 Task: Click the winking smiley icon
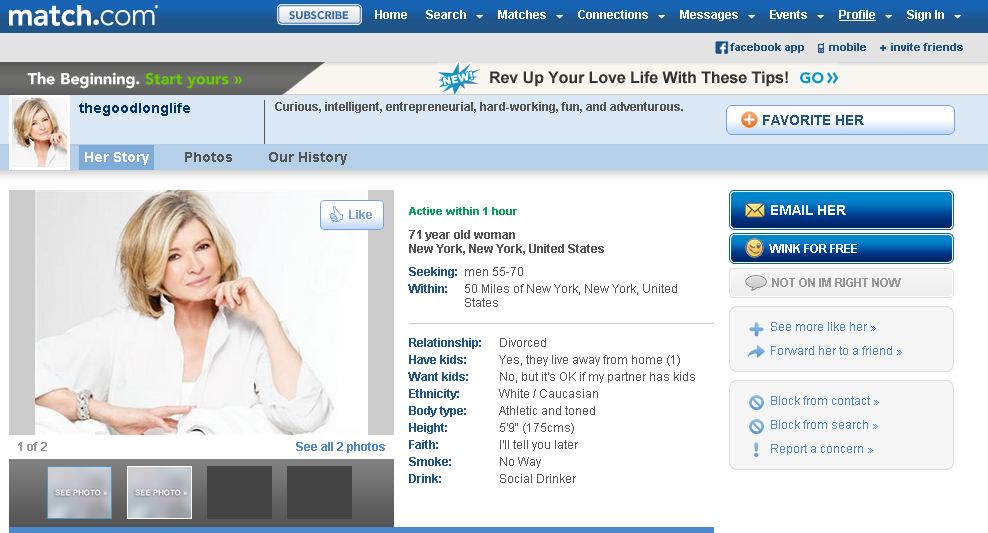tap(754, 248)
